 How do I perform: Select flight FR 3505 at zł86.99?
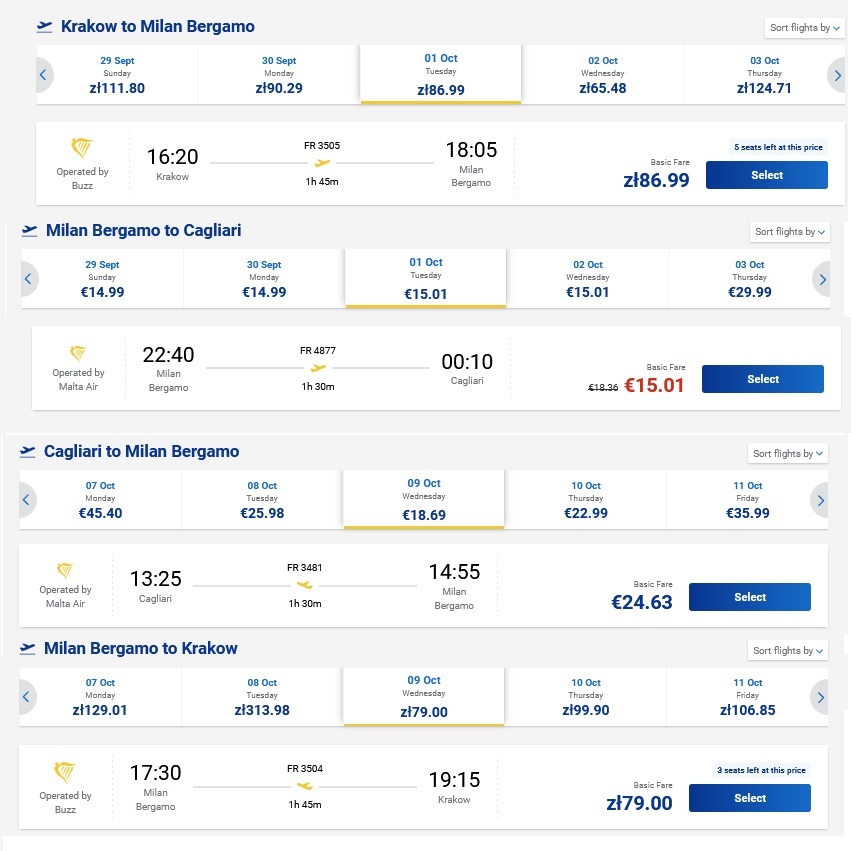[x=766, y=175]
